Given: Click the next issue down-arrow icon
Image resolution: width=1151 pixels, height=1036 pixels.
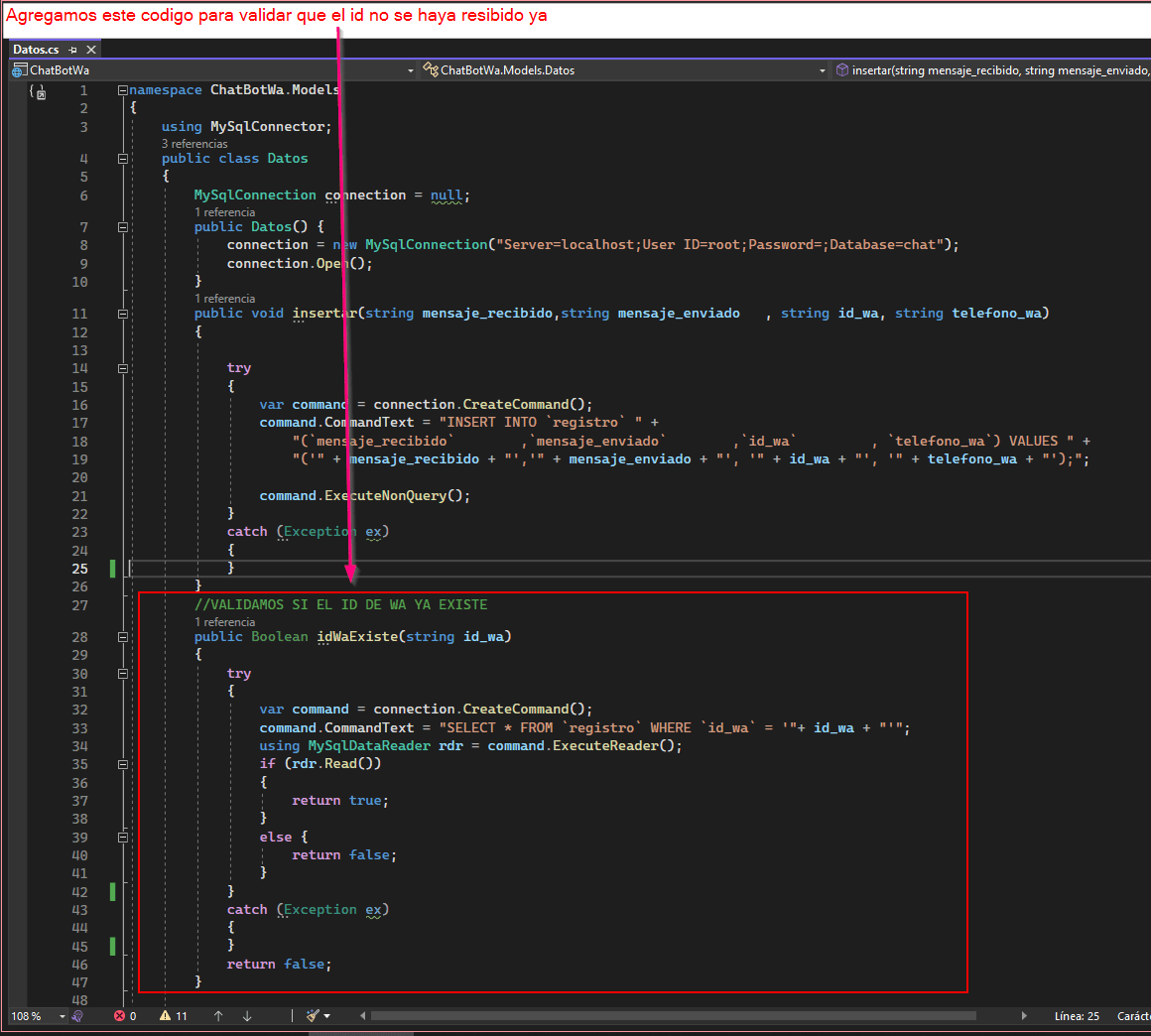Looking at the screenshot, I should tap(247, 1015).
